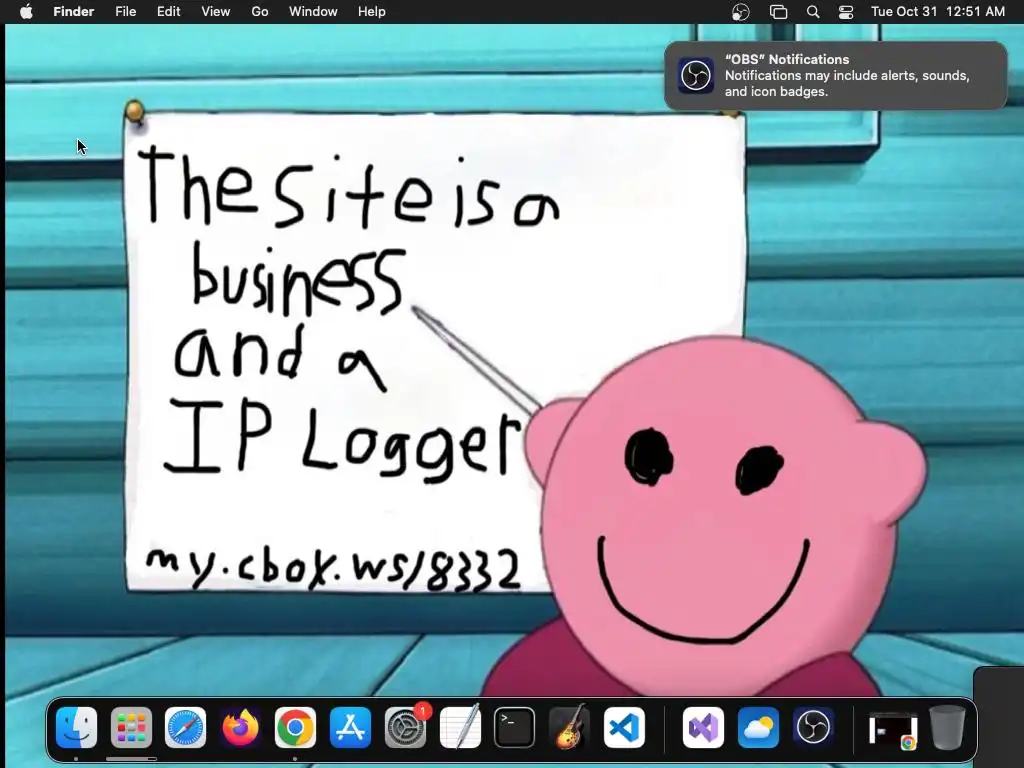
Task: Open Control Center from menu bar
Action: point(846,12)
